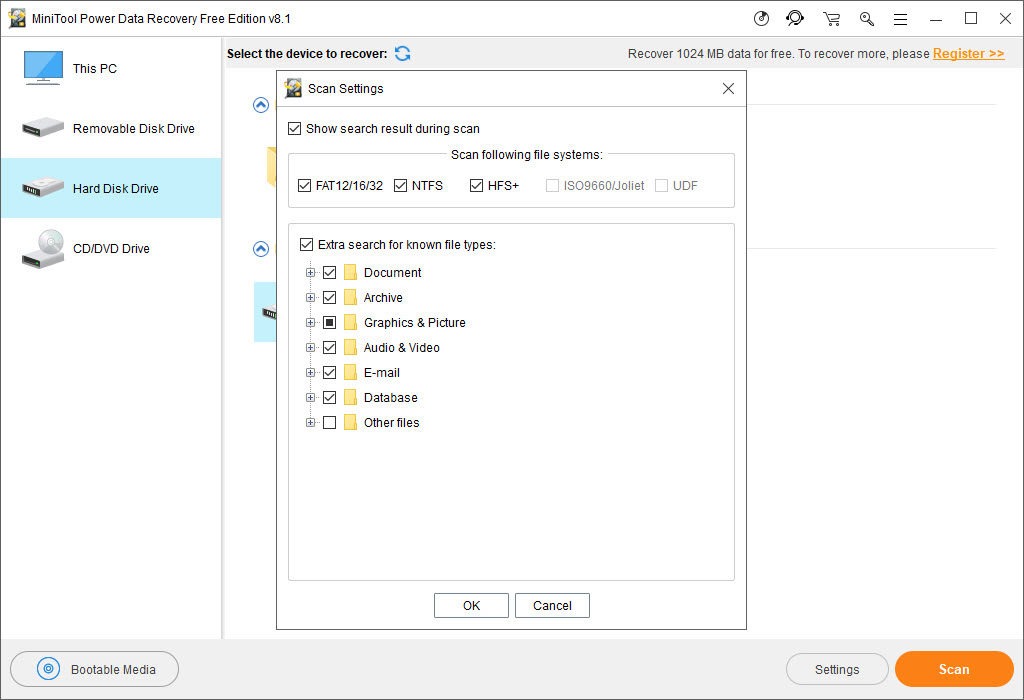The height and width of the screenshot is (700, 1024).
Task: Collapse the lower device section chevron
Action: coord(261,249)
